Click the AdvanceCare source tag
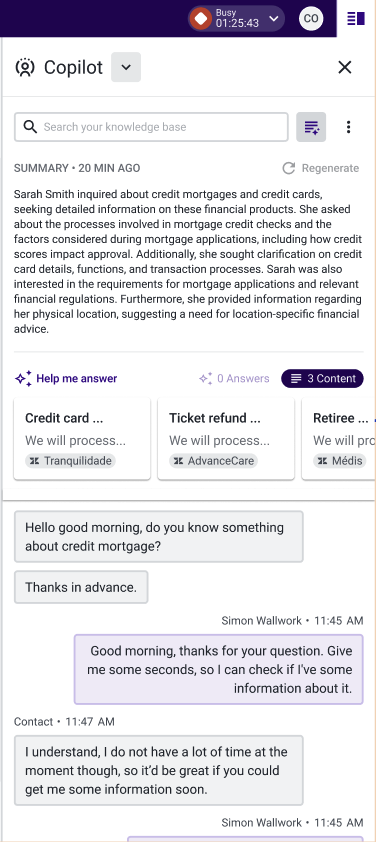Screen dimensions: 376x842 point(213,461)
